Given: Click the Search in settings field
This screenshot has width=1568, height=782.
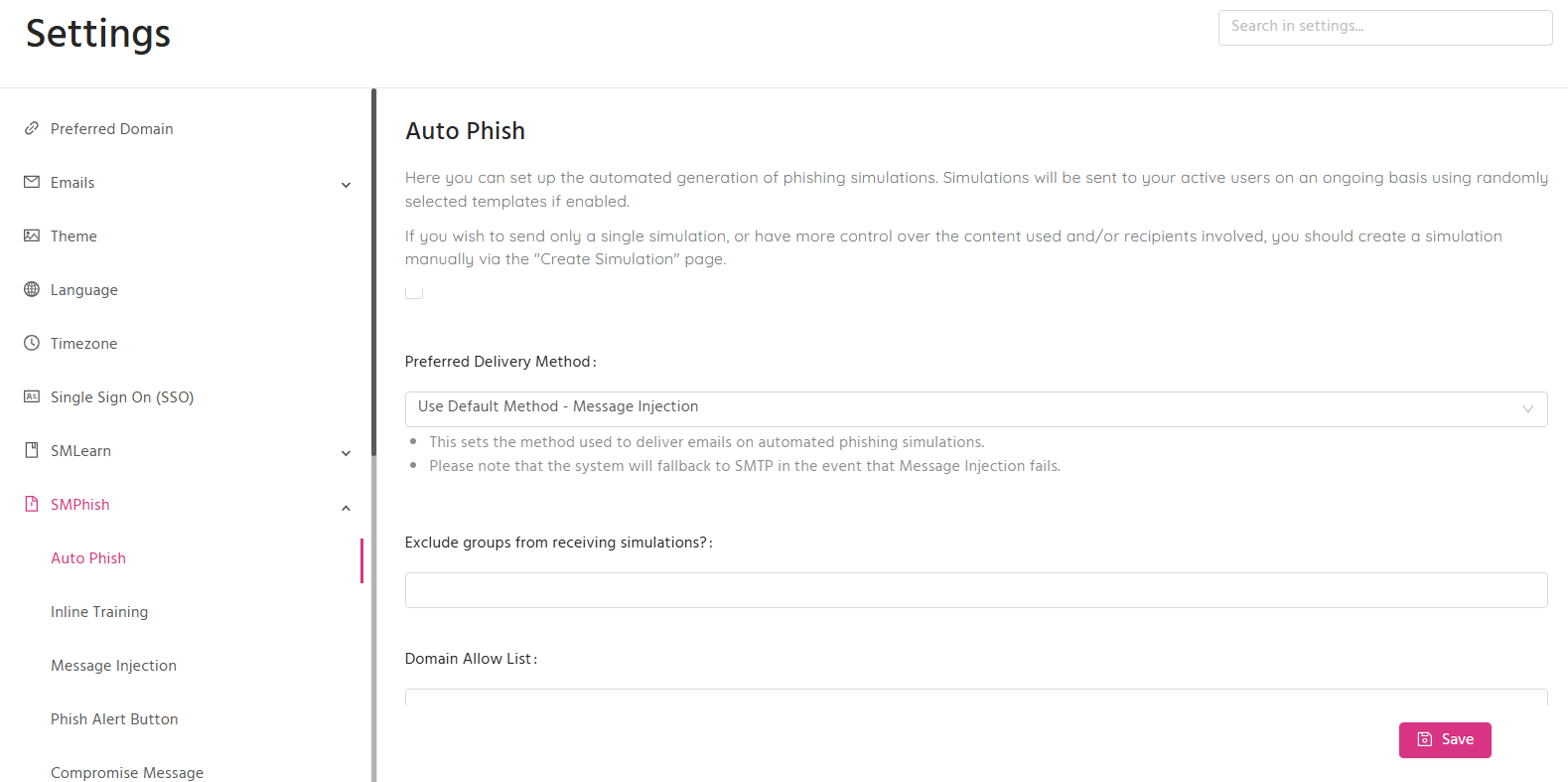Looking at the screenshot, I should coord(1385,28).
